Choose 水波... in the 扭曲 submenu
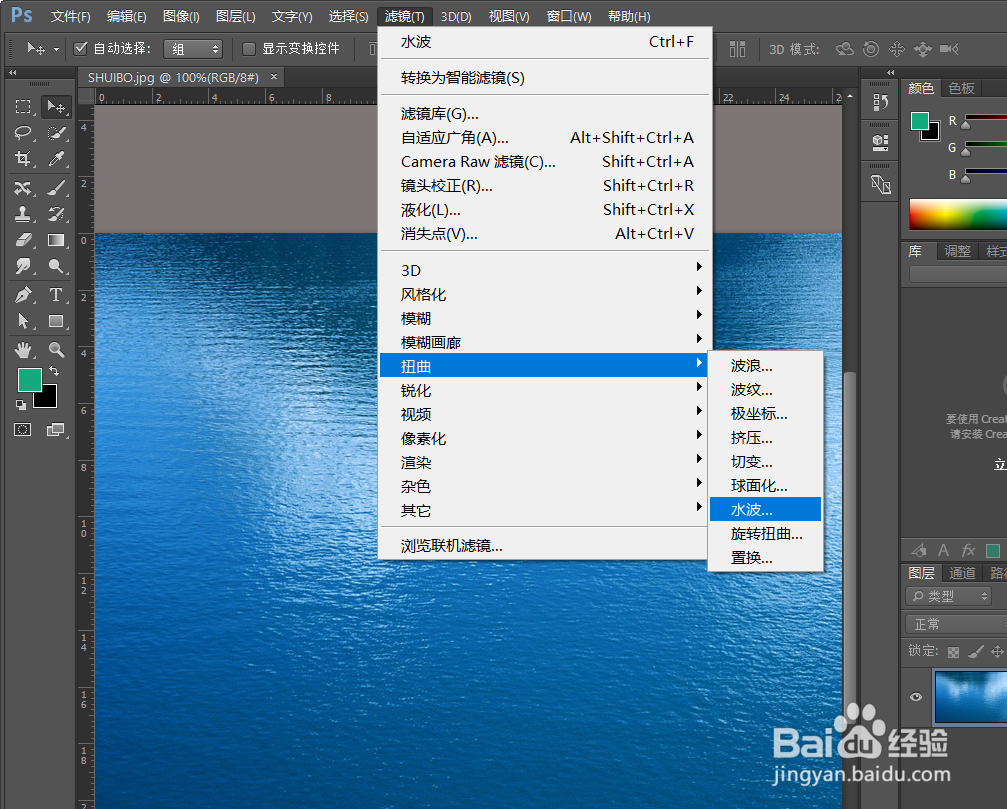 pyautogui.click(x=766, y=509)
